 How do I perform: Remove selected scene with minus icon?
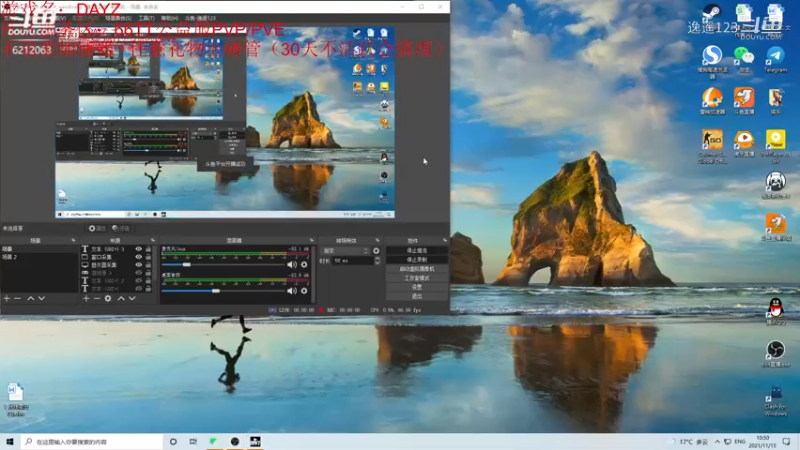[18, 298]
